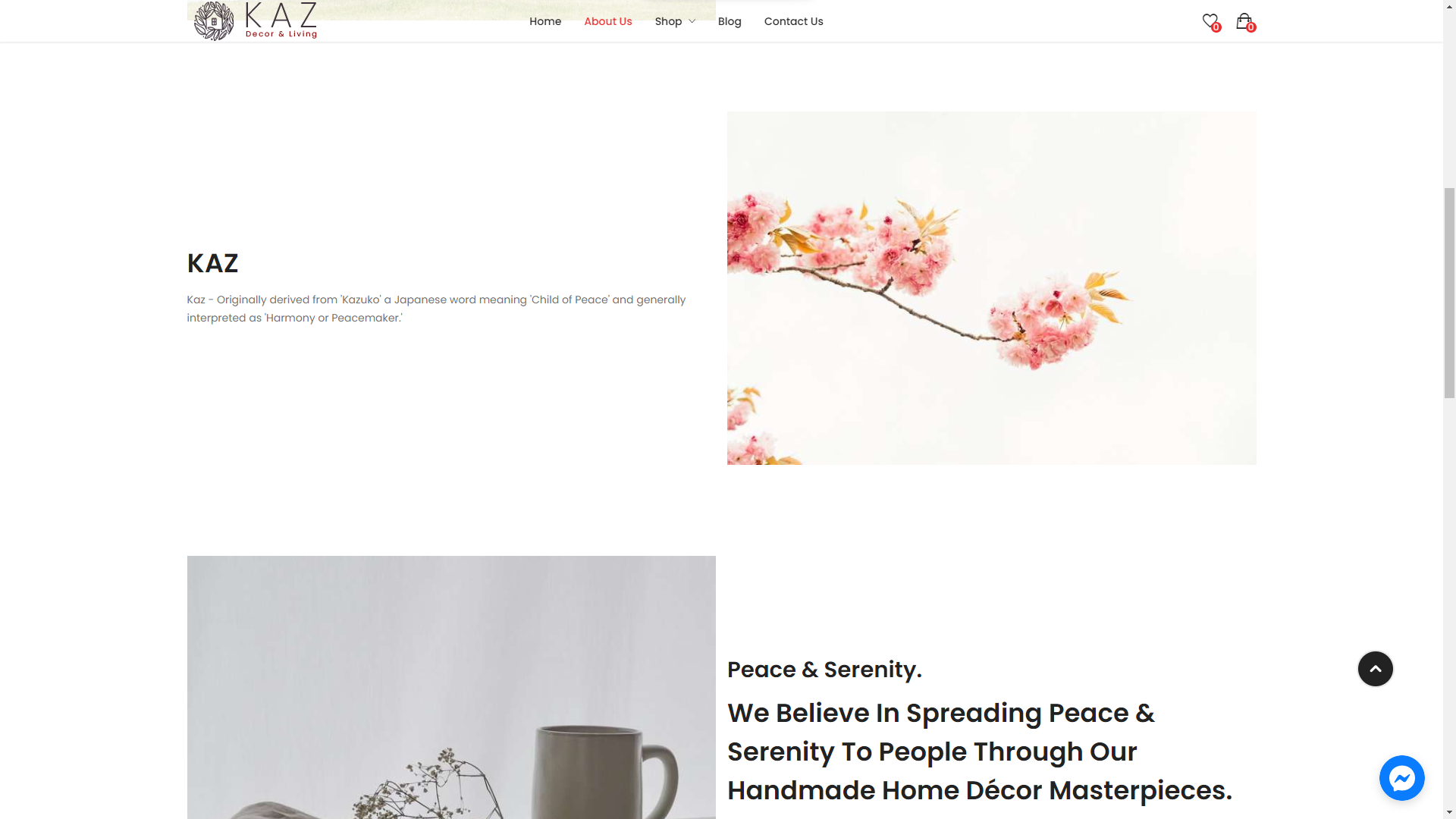This screenshot has width=1456, height=819.
Task: Click the mug and dried flowers photo
Action: pyautogui.click(x=451, y=687)
